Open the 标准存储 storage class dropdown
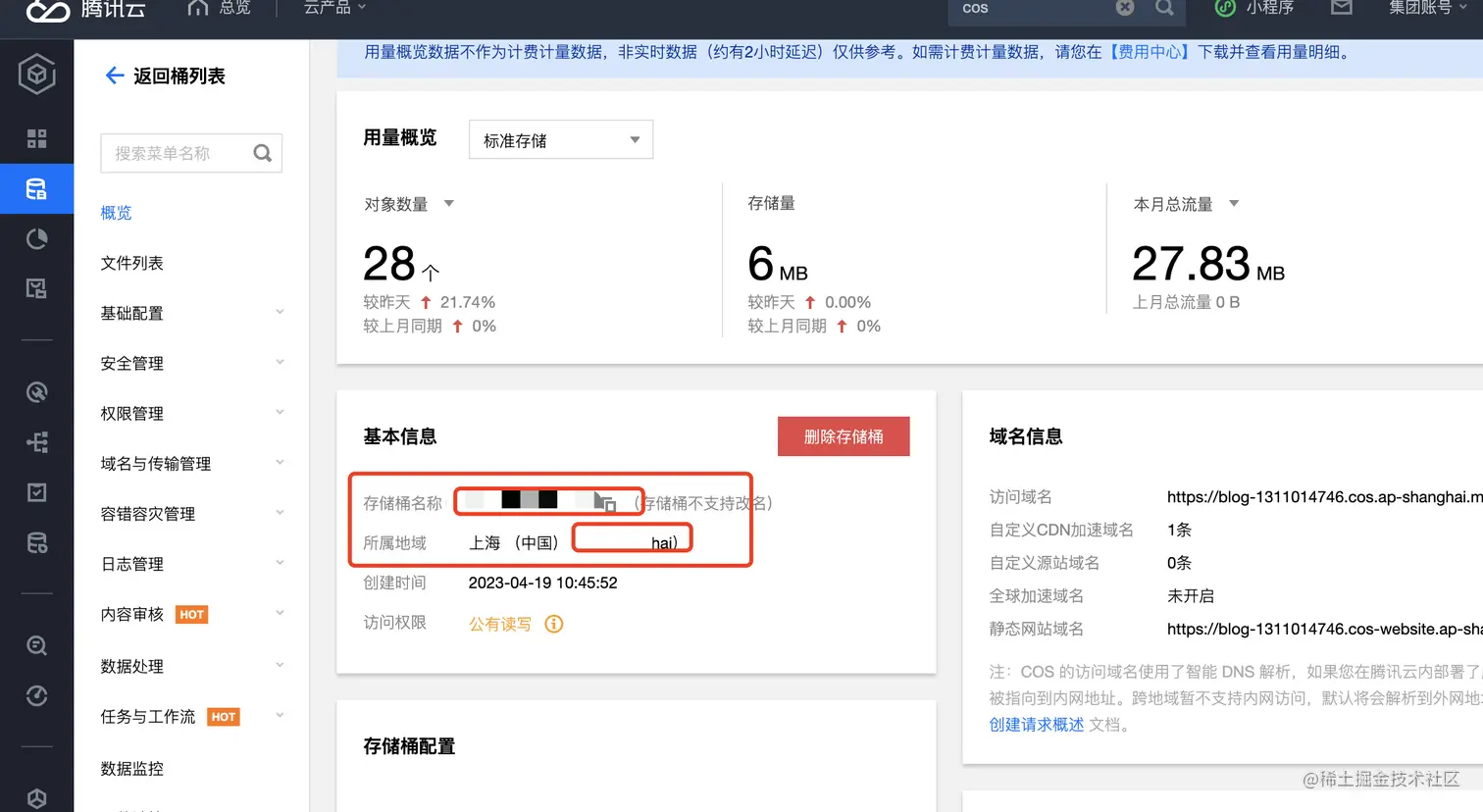The image size is (1483, 812). 561,140
